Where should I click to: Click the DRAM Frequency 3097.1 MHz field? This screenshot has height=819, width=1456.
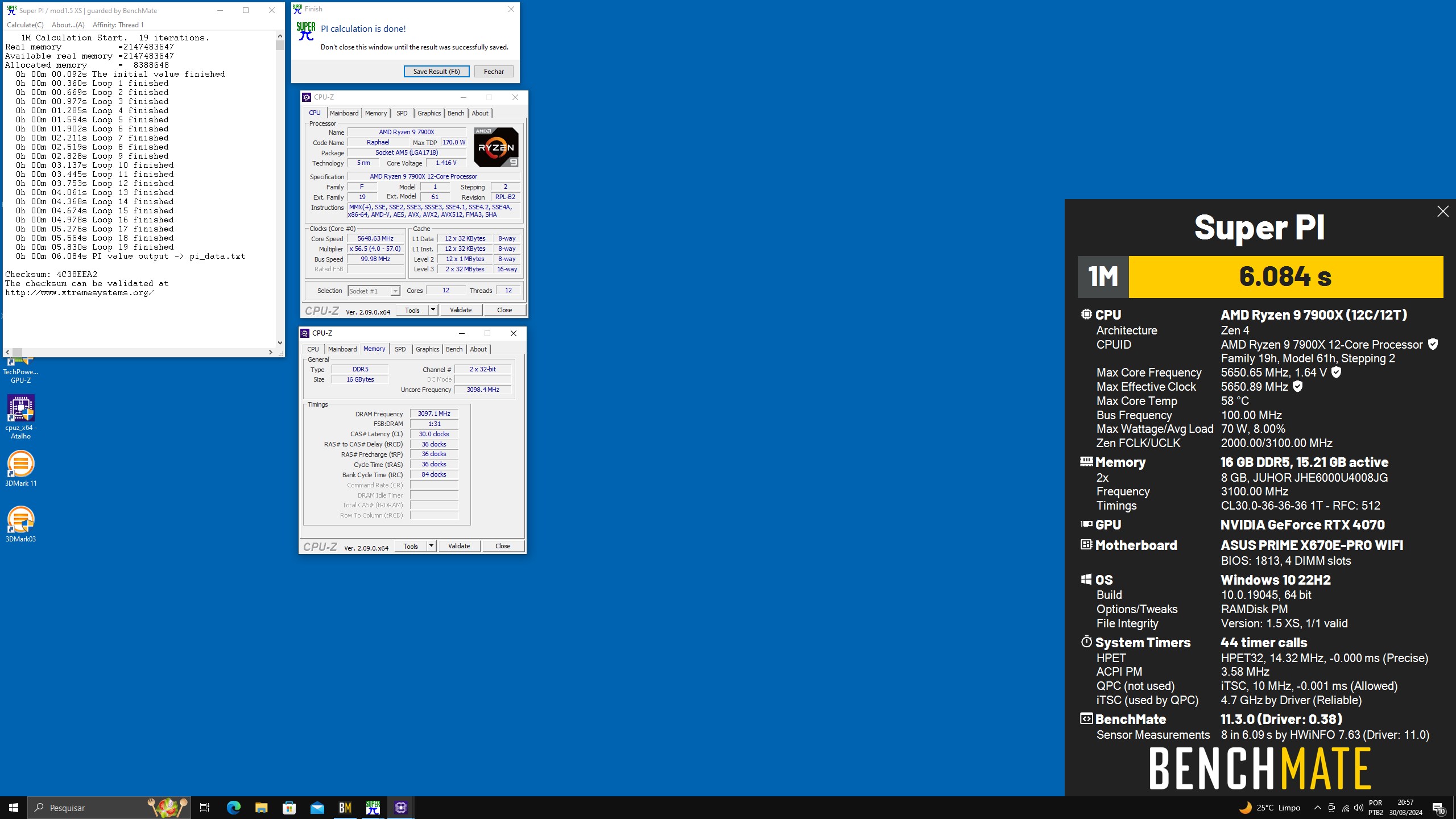[x=434, y=413]
